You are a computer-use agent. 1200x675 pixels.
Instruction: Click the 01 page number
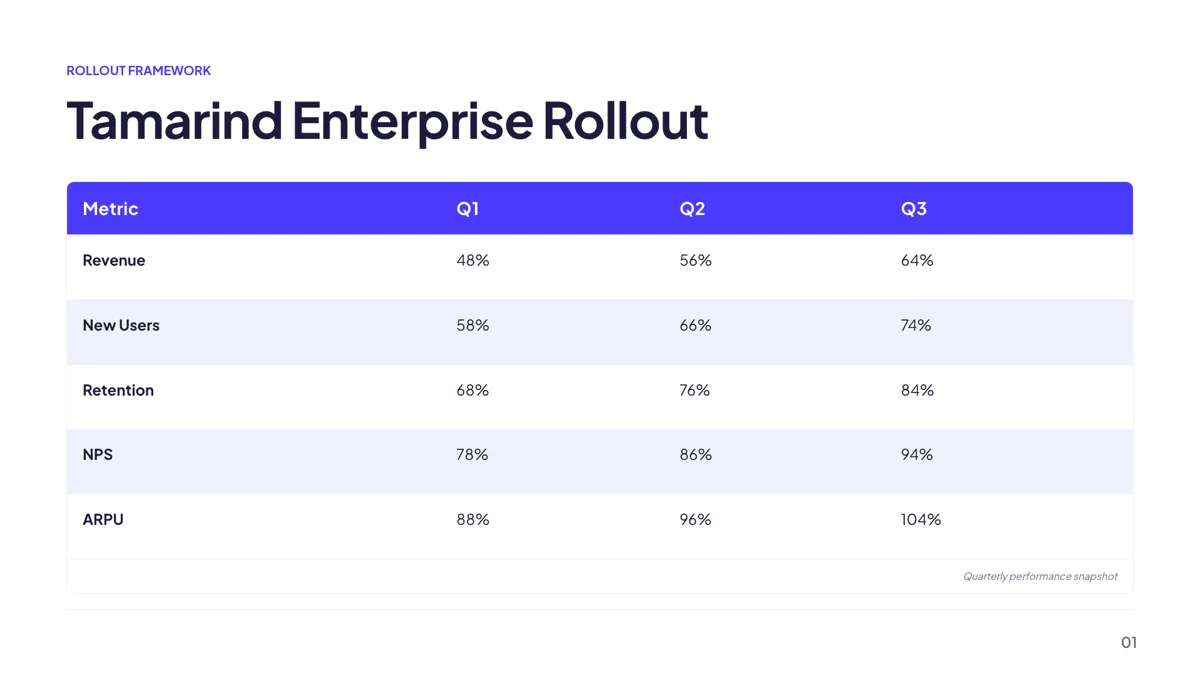point(1129,642)
